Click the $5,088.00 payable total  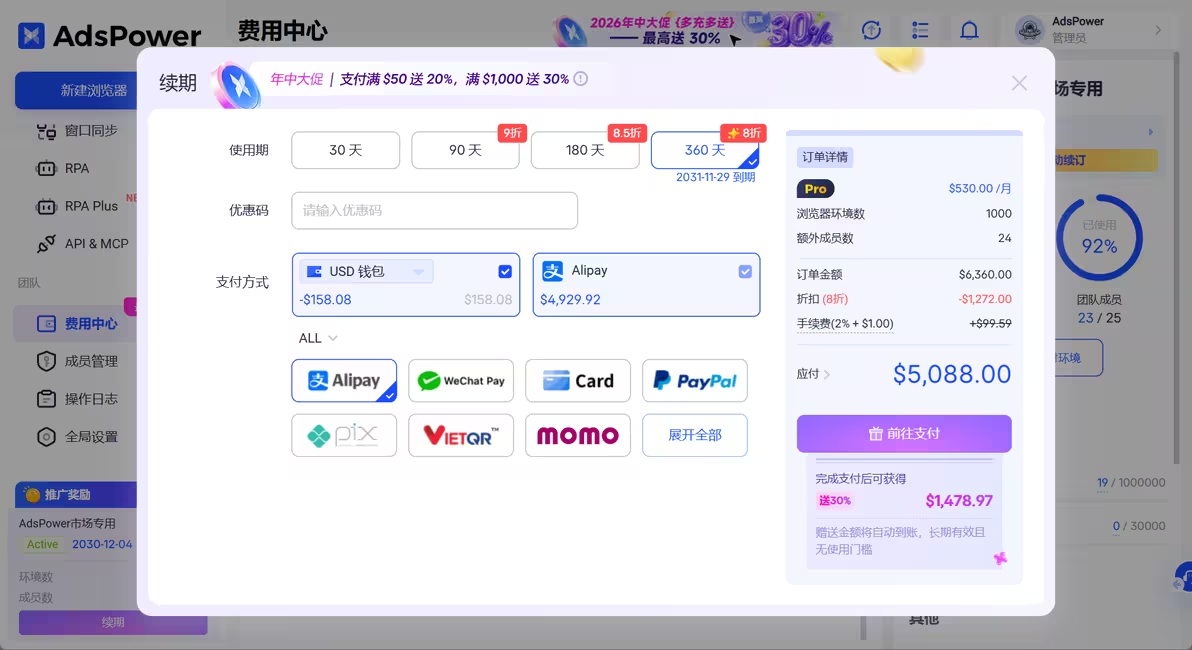pyautogui.click(x=952, y=374)
